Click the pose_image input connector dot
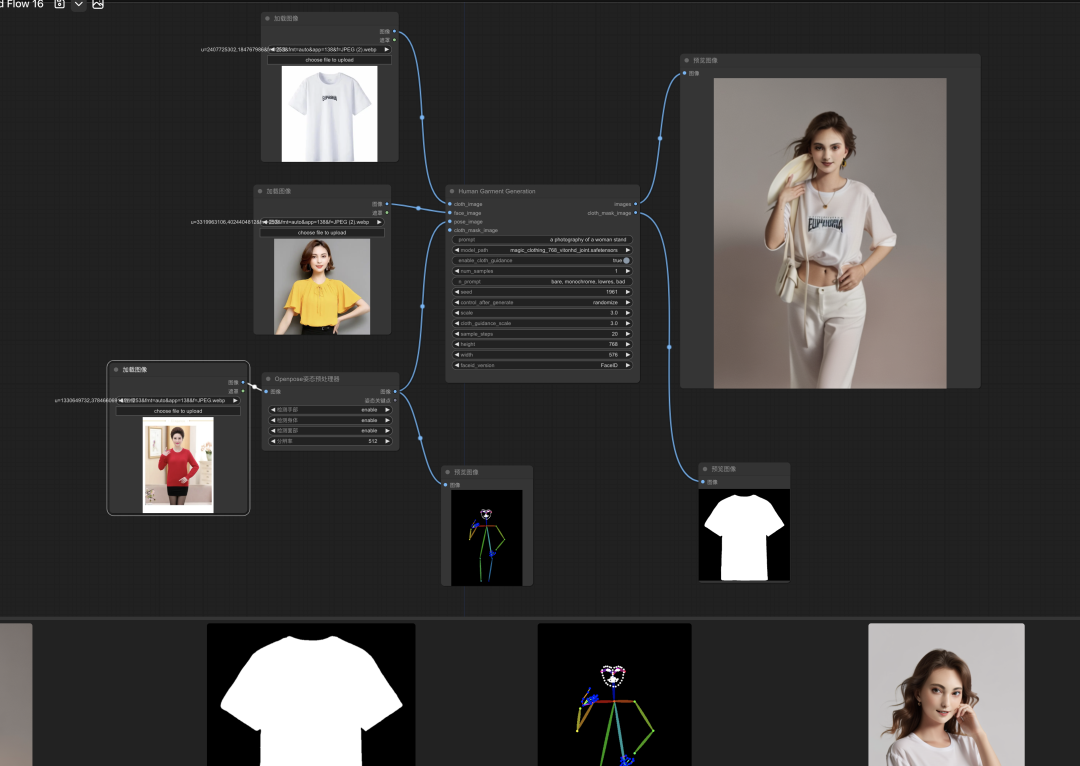This screenshot has width=1080, height=766. (x=450, y=222)
